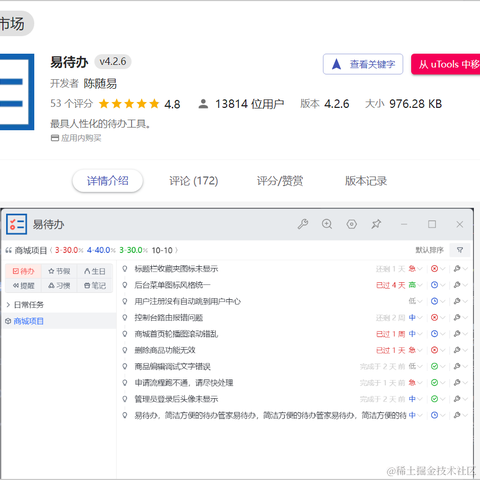
Task: Click the red 从 uTools 中移除 button
Action: click(x=446, y=64)
